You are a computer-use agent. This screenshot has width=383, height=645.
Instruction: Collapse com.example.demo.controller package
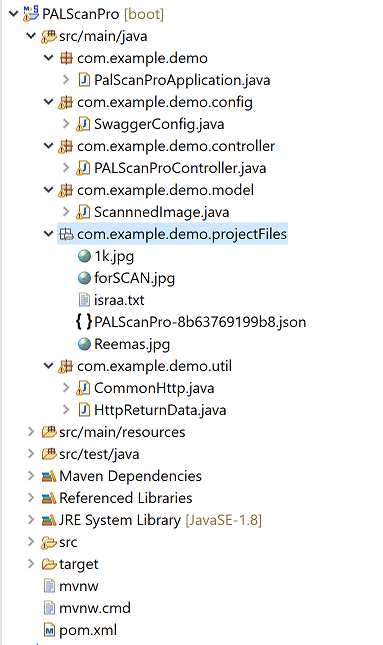49,146
